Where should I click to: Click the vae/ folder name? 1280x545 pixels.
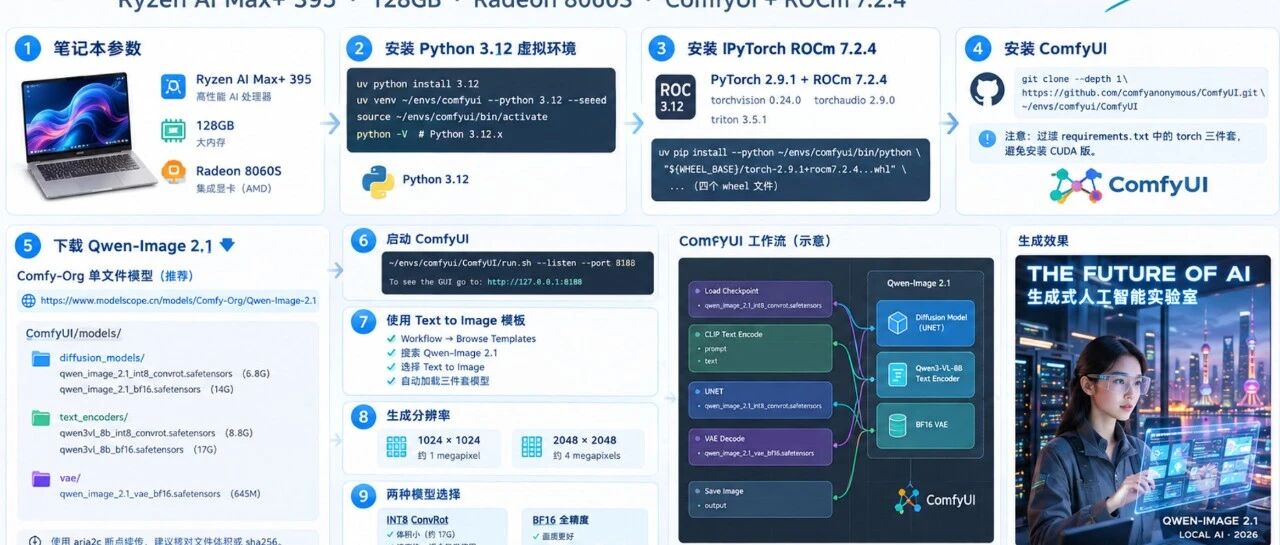tap(70, 478)
